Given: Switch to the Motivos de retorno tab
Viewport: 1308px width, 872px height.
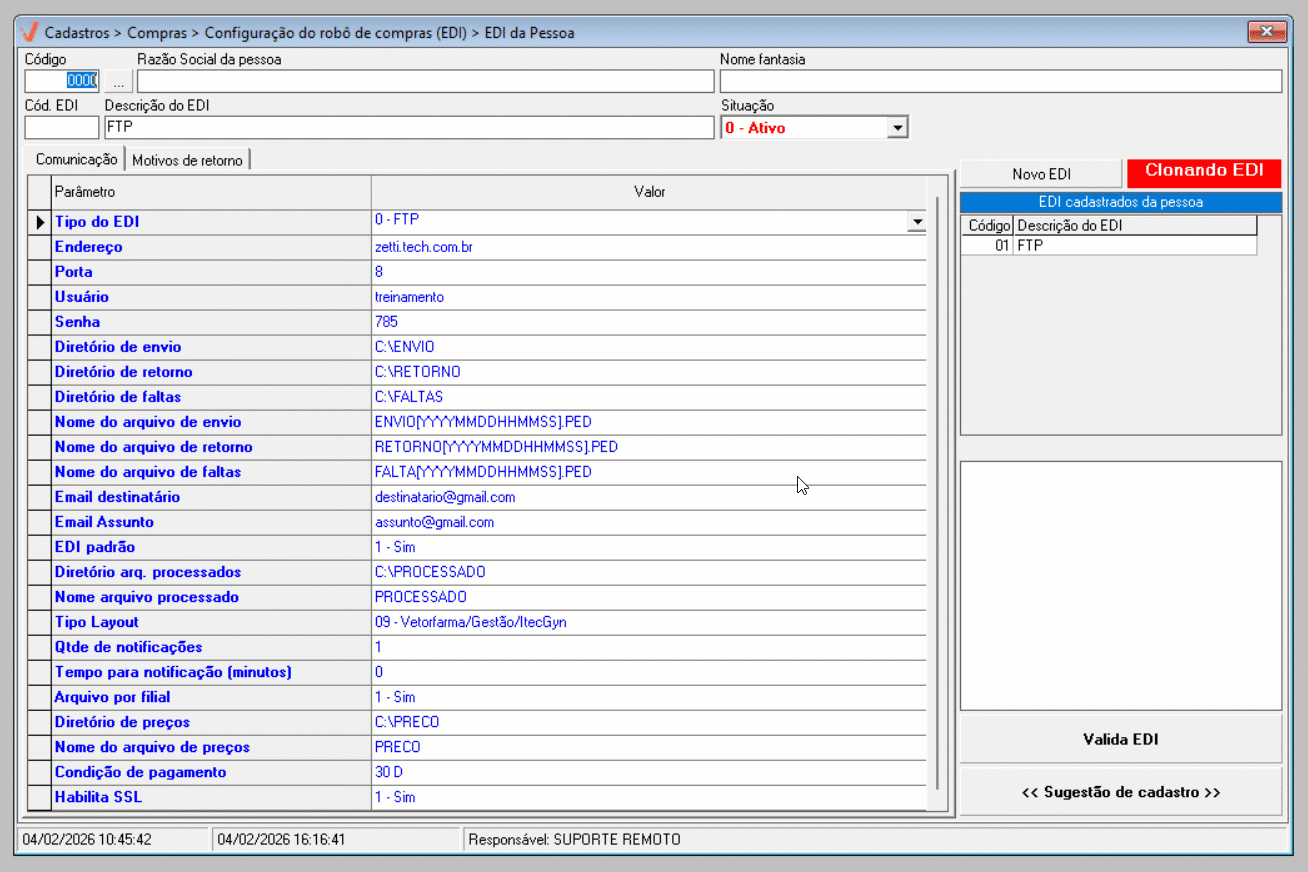Looking at the screenshot, I should click(187, 160).
